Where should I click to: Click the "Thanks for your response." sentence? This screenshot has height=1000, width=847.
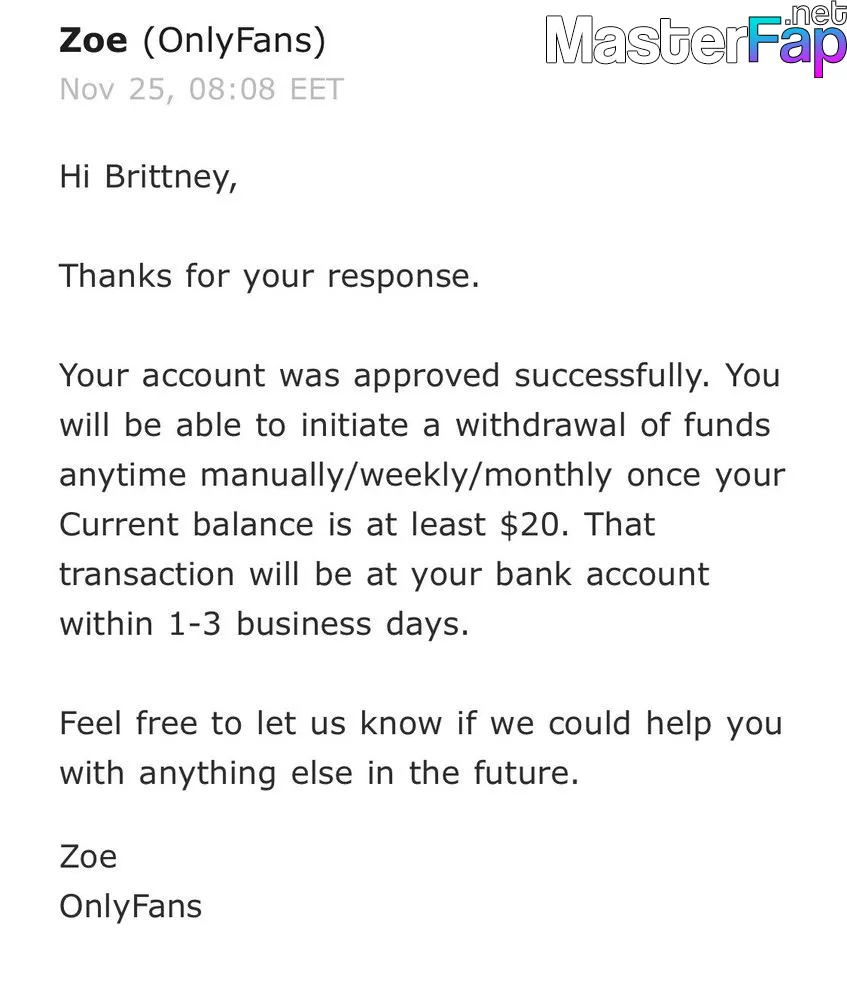tap(269, 277)
